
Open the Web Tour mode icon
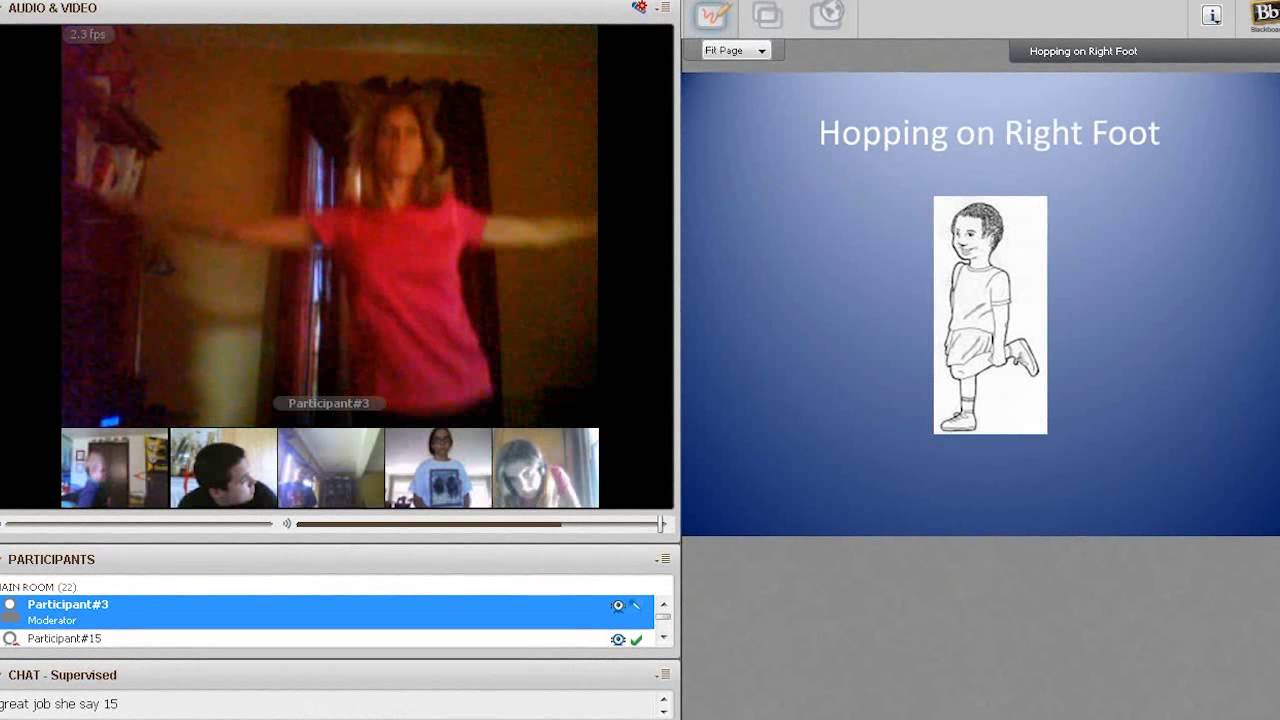point(827,15)
